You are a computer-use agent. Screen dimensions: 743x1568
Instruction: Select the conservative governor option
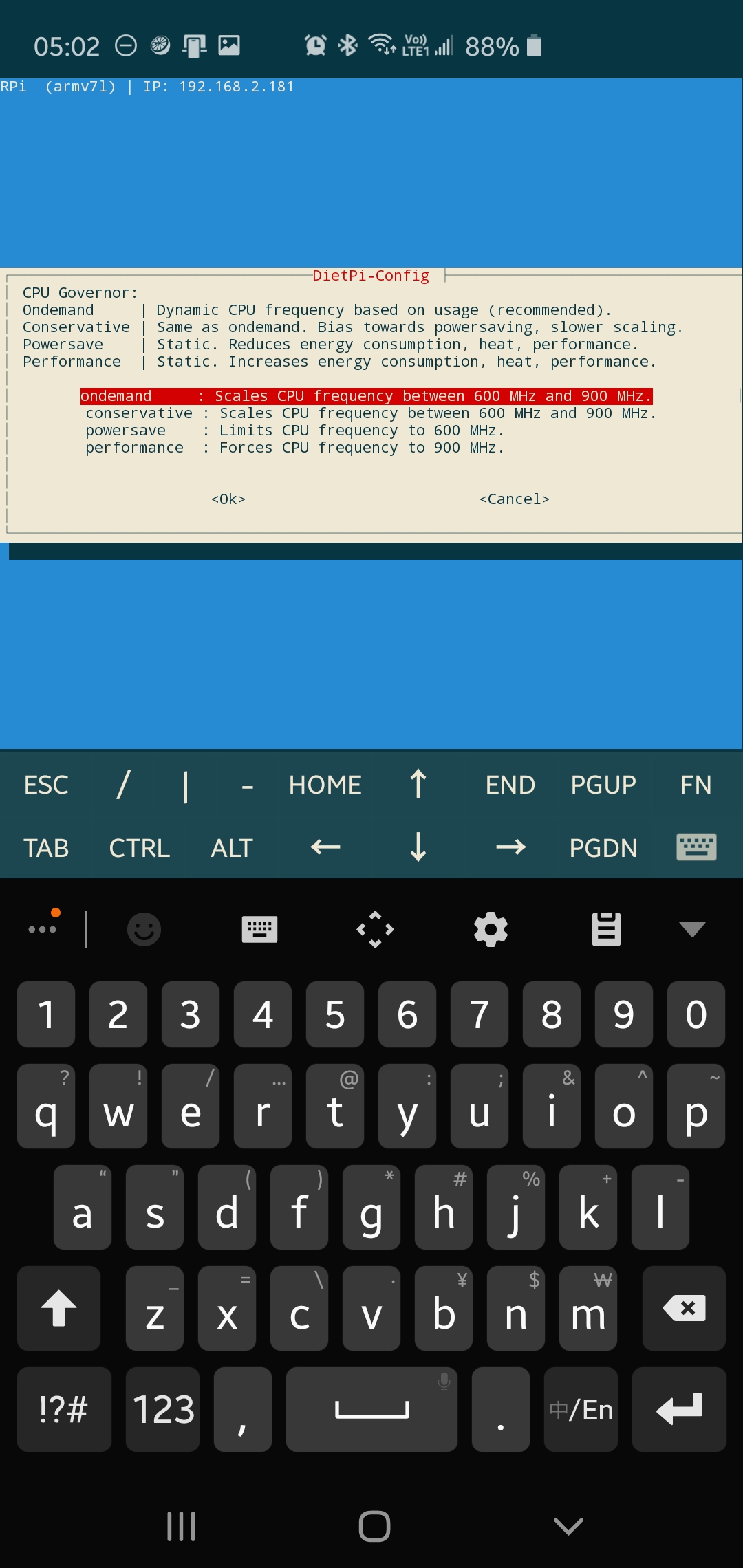coord(371,413)
